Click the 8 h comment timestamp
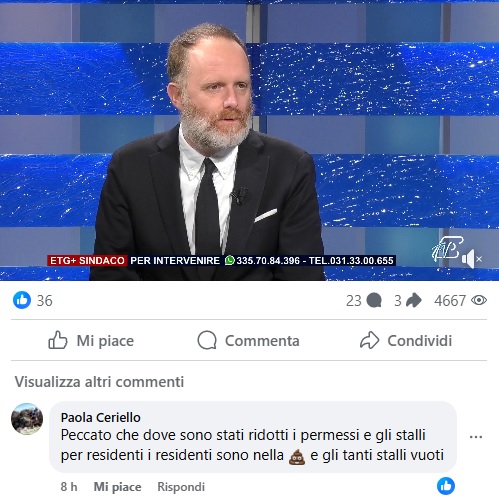Image resolution: width=499 pixels, height=497 pixels. 69,487
